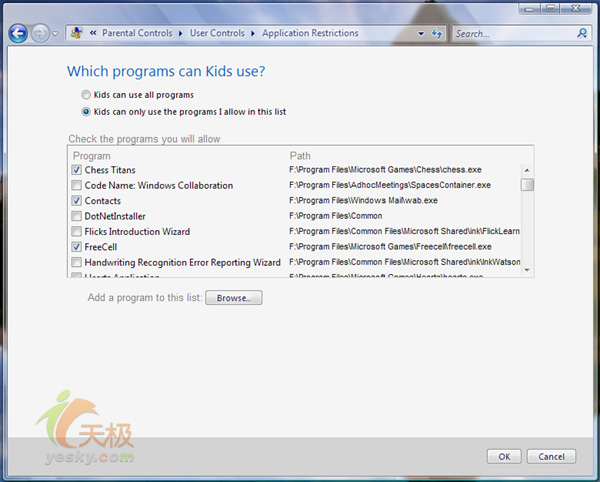Viewport: 600px width, 482px height.
Task: Click the Browse button
Action: pos(234,298)
